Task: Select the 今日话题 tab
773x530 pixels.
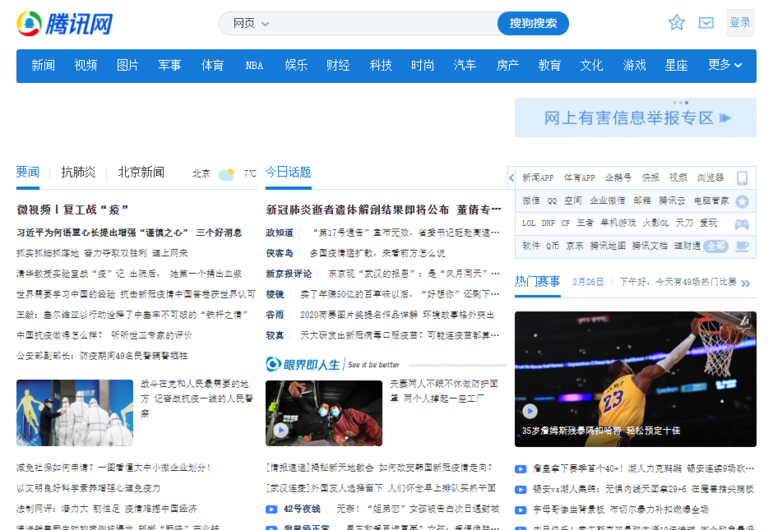Action: (x=288, y=173)
